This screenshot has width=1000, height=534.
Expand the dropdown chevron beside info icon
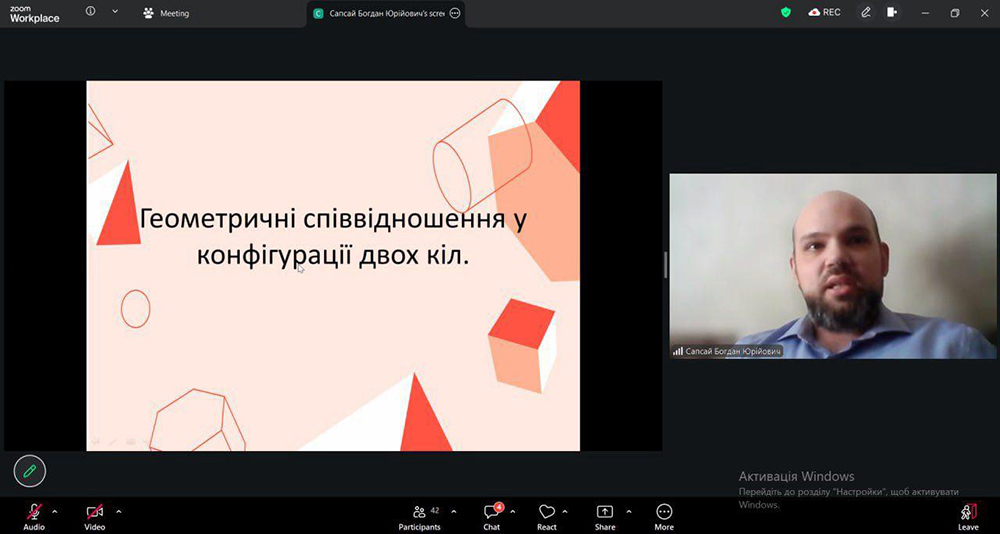115,12
